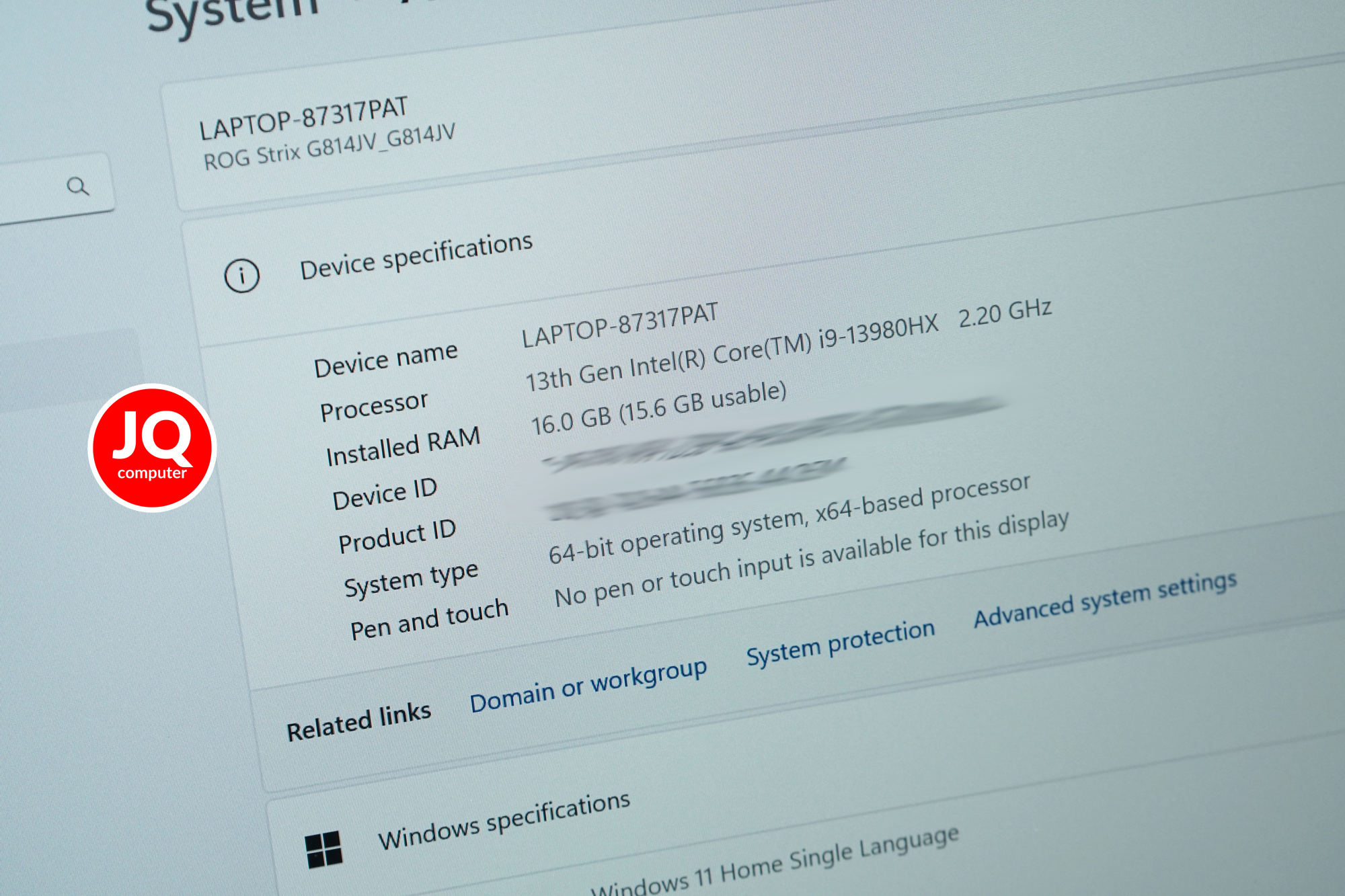Click the Pen and touch label

(430, 620)
